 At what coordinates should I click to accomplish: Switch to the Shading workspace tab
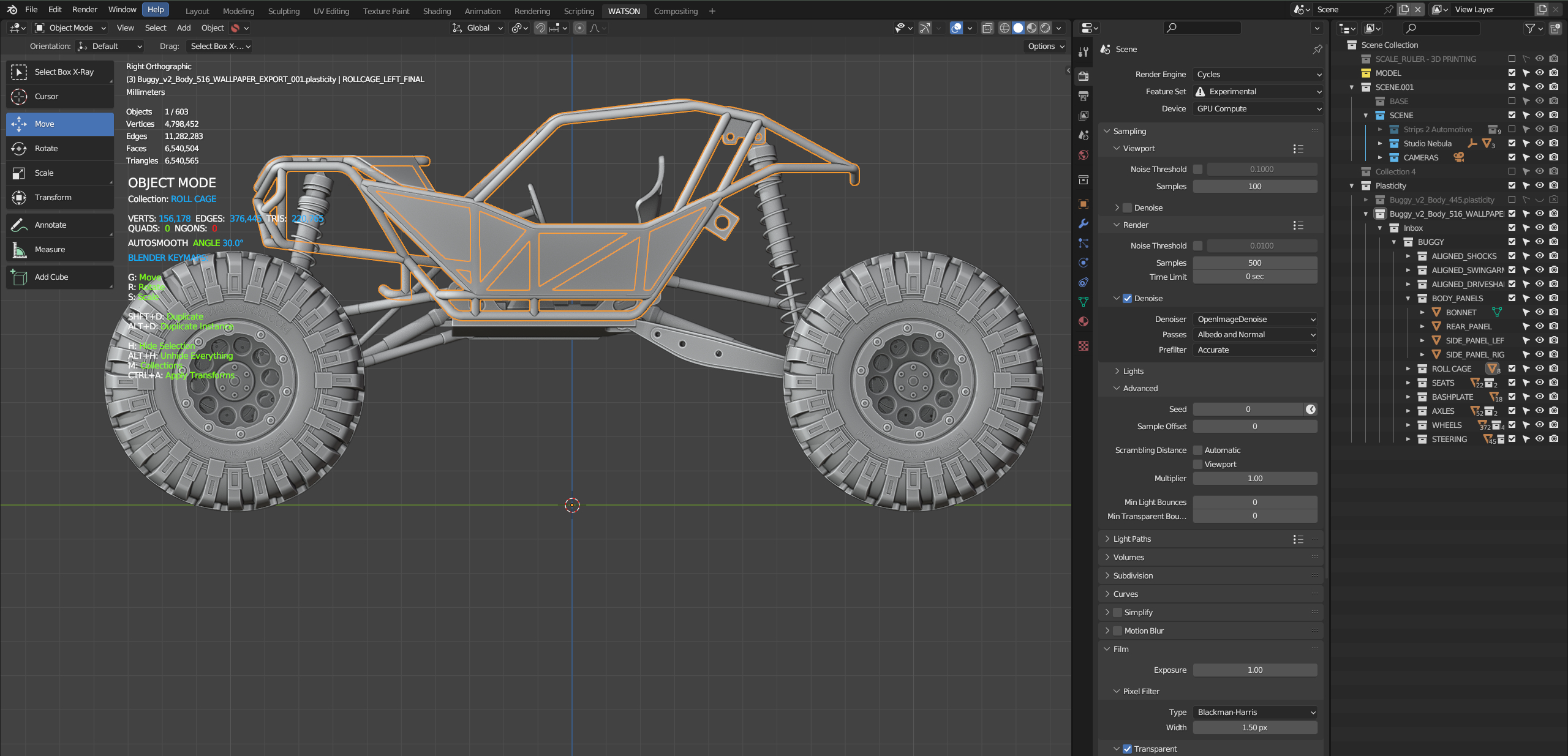pyautogui.click(x=436, y=11)
